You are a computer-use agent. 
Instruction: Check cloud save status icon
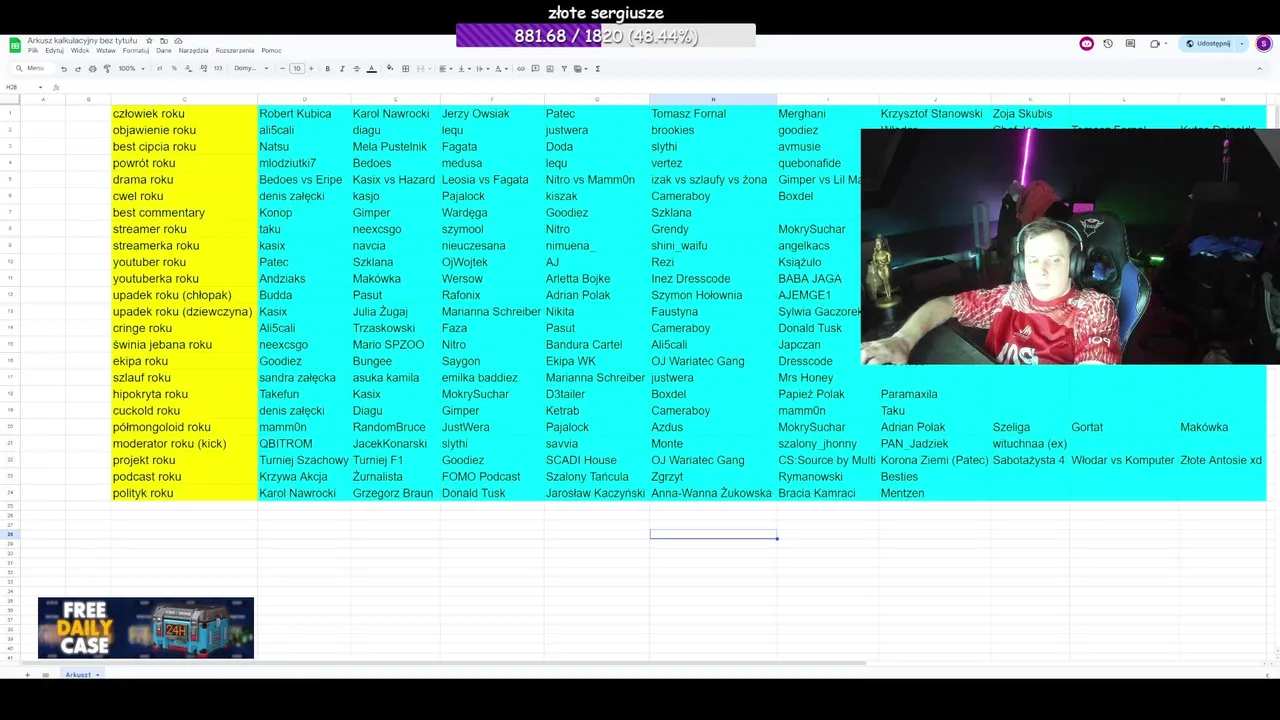pyautogui.click(x=178, y=41)
